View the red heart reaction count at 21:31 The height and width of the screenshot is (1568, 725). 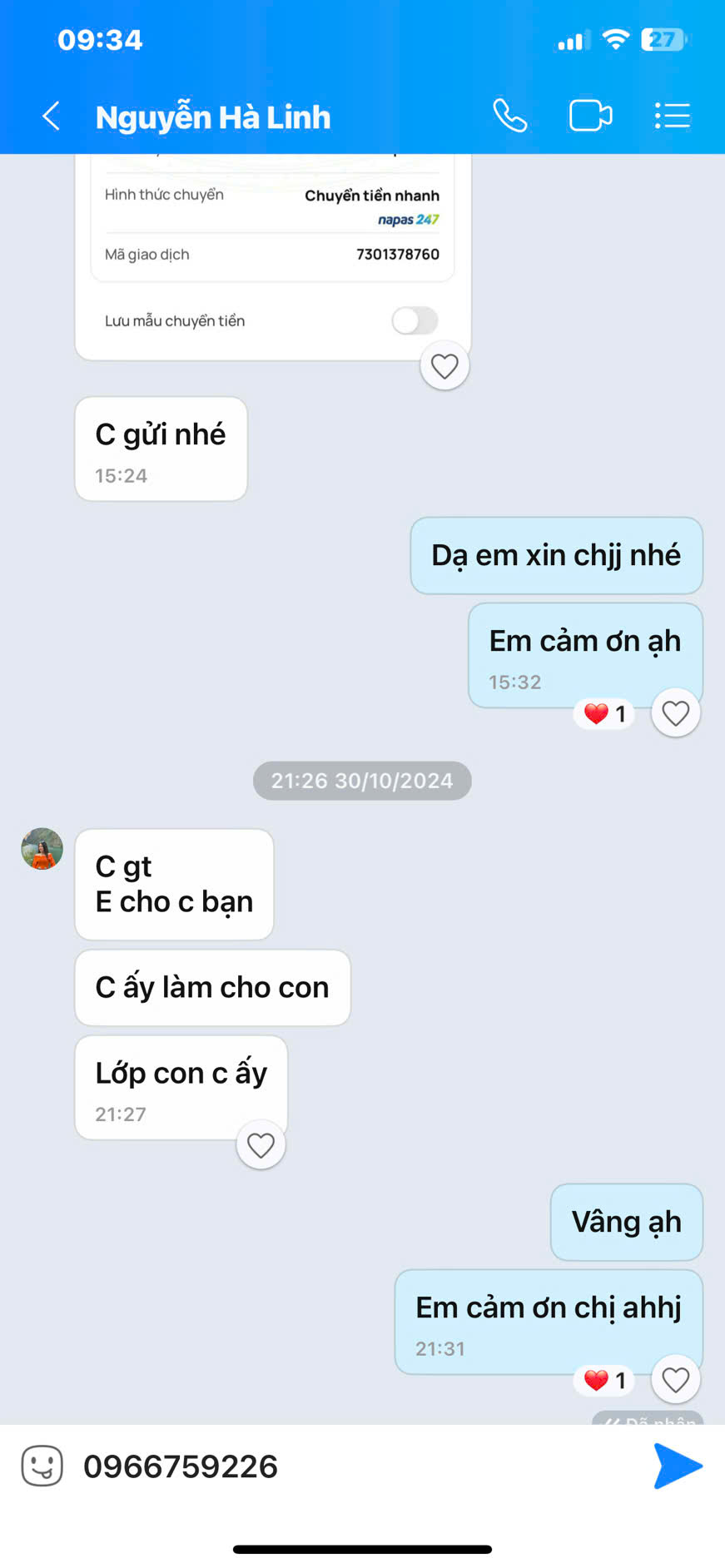click(x=605, y=1381)
